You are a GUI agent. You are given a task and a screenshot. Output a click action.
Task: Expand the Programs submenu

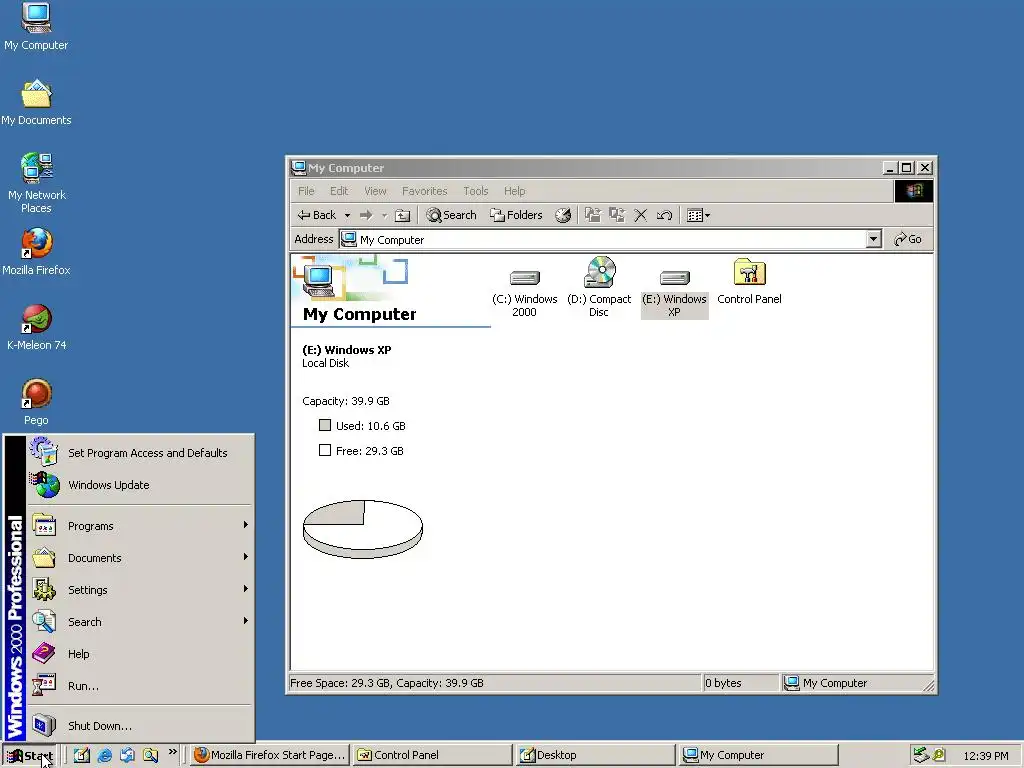click(142, 526)
